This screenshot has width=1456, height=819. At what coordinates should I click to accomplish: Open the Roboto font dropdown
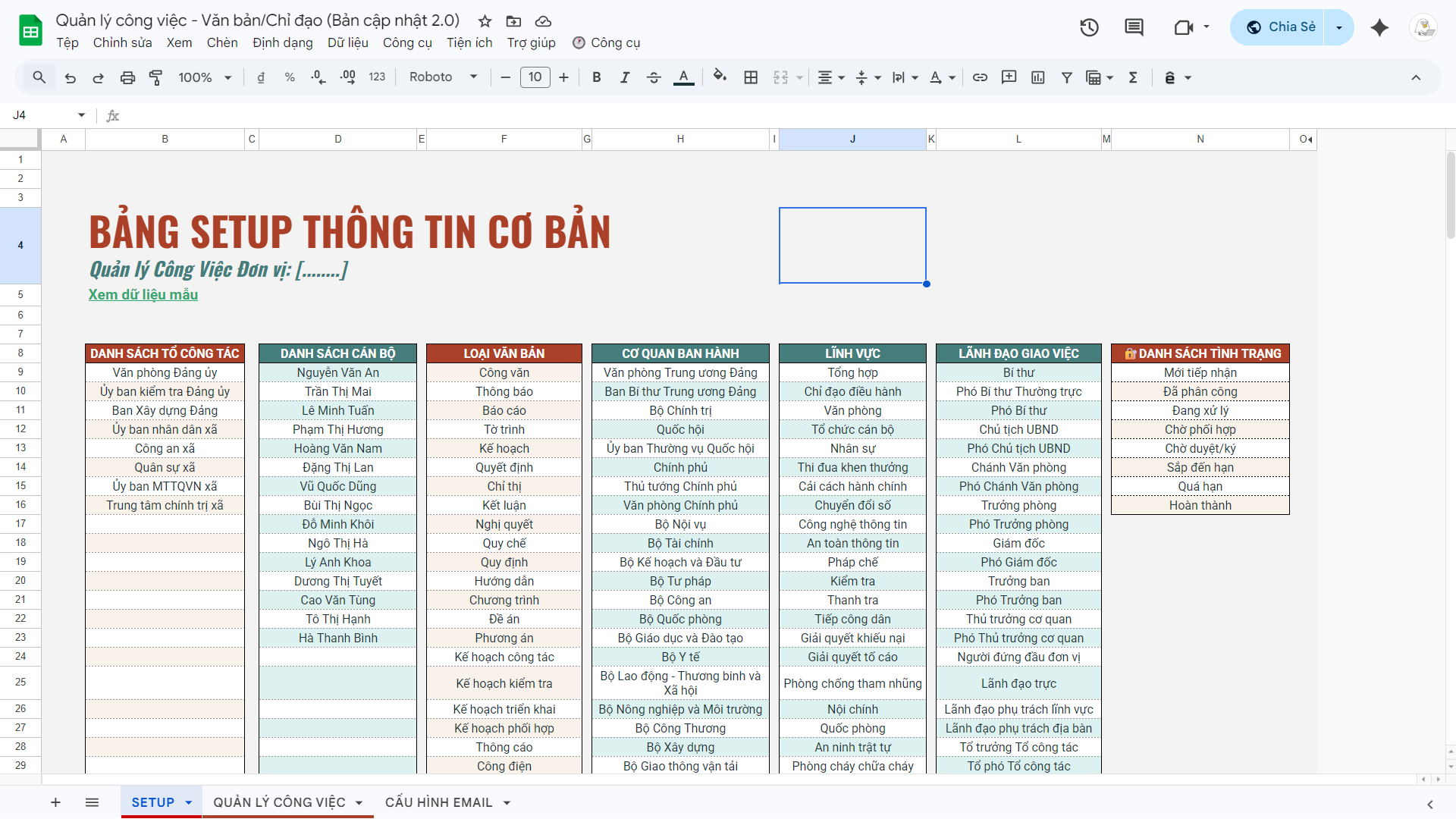tap(443, 77)
